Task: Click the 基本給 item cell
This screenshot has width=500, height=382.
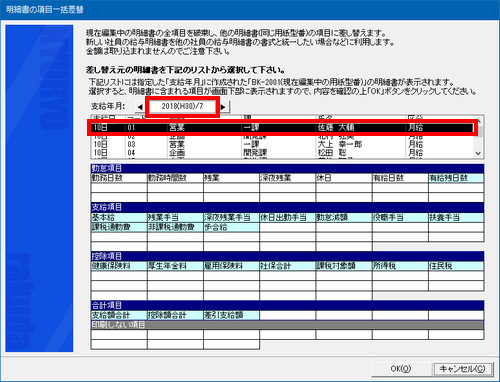Action: [x=119, y=218]
